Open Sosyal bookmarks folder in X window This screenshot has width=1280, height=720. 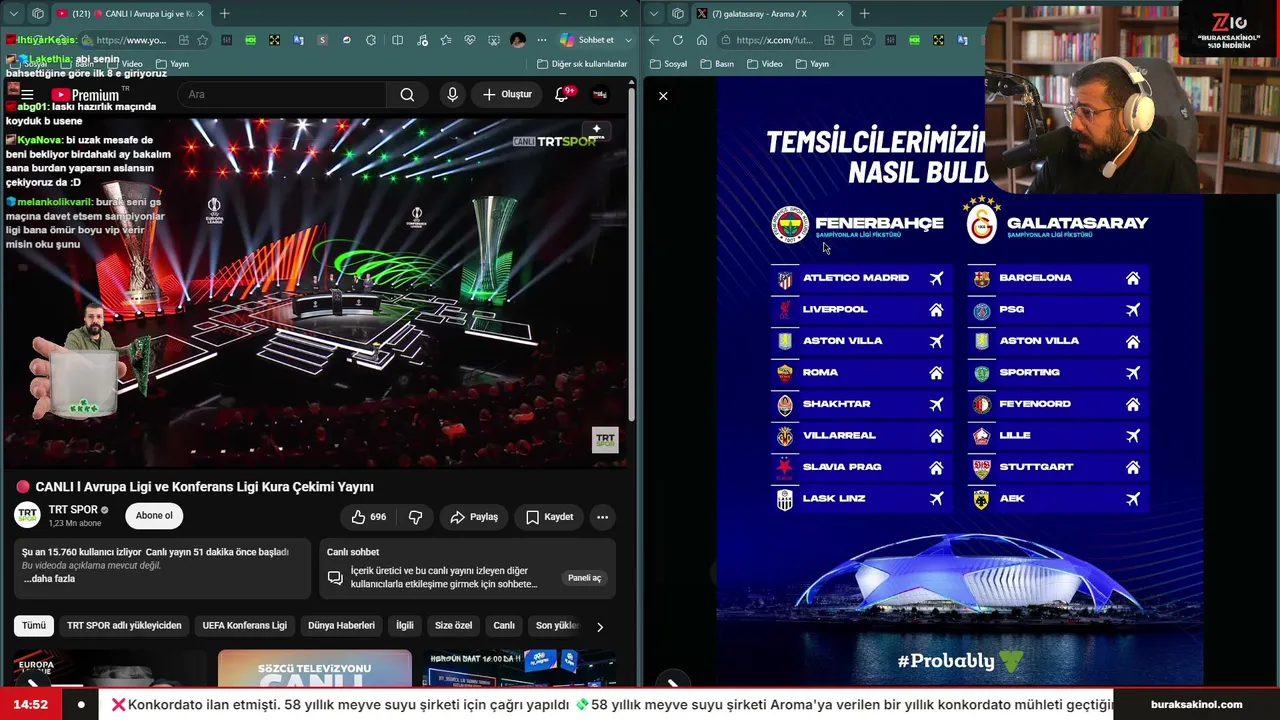669,64
